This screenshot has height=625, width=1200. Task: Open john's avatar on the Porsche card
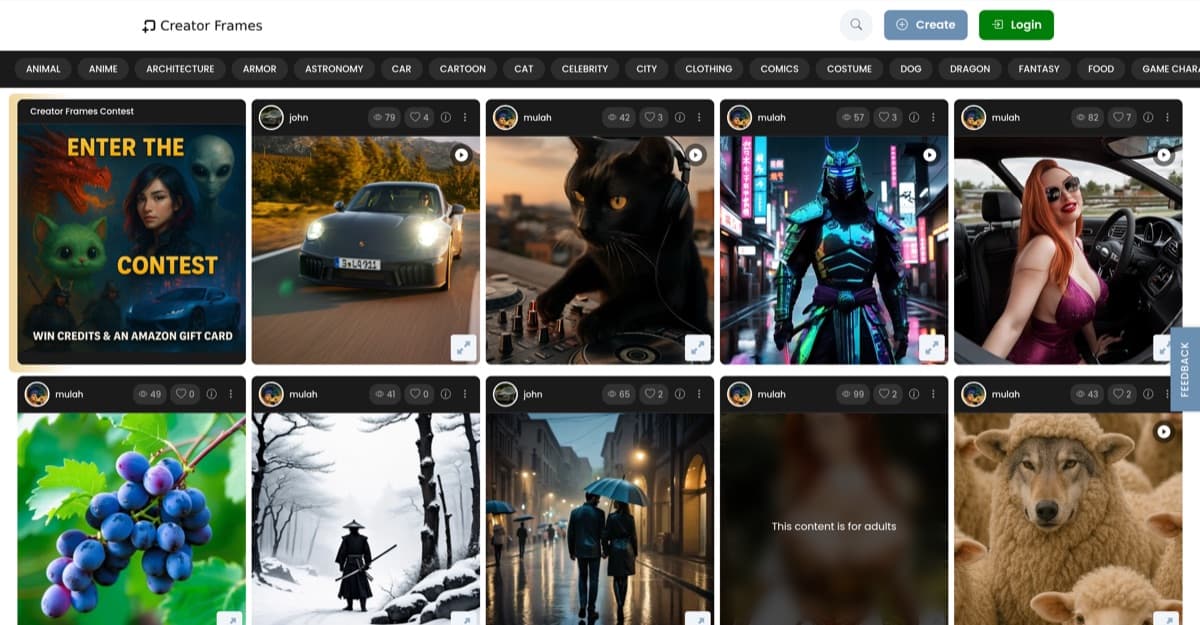[273, 117]
